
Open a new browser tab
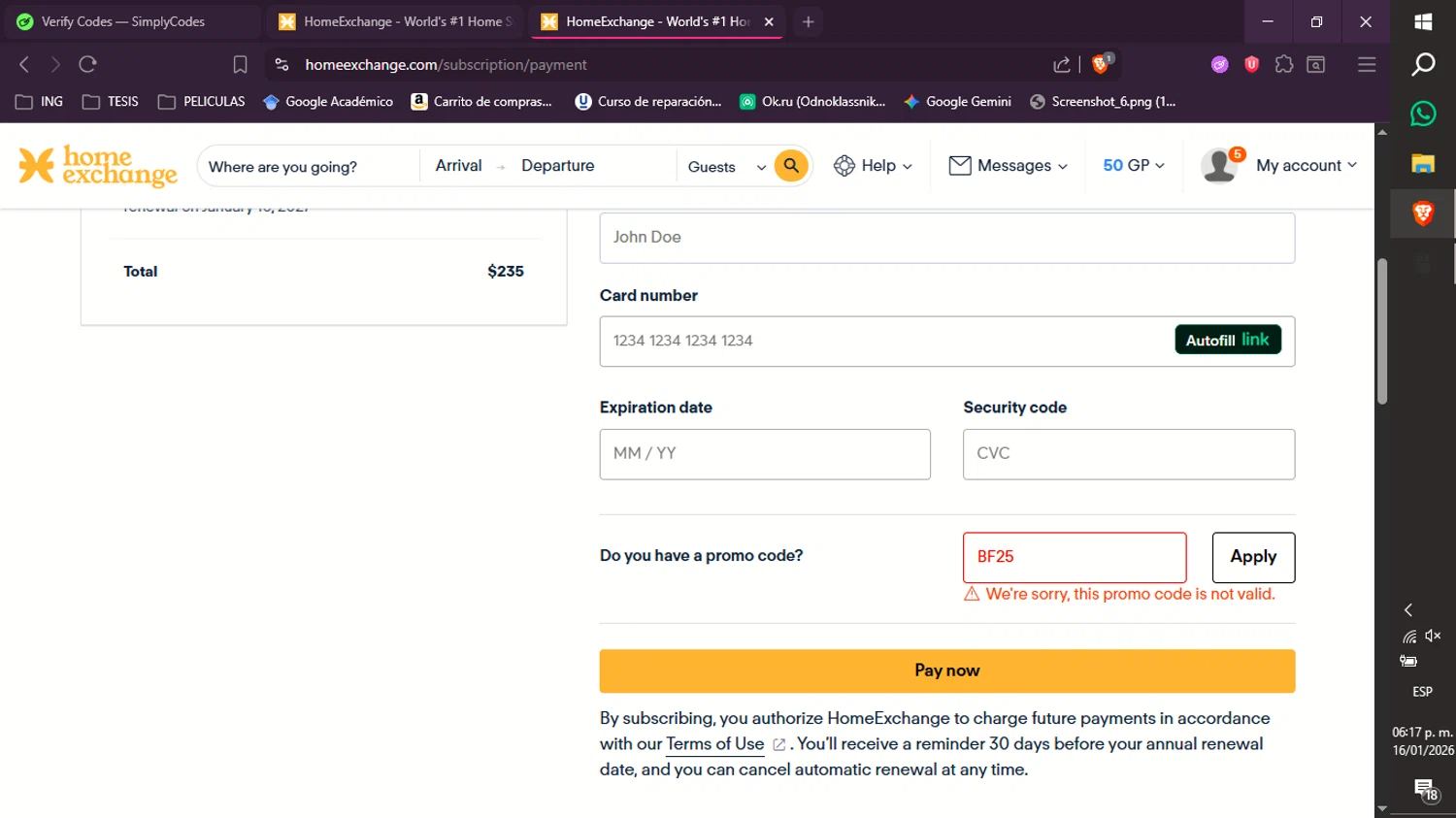(808, 21)
